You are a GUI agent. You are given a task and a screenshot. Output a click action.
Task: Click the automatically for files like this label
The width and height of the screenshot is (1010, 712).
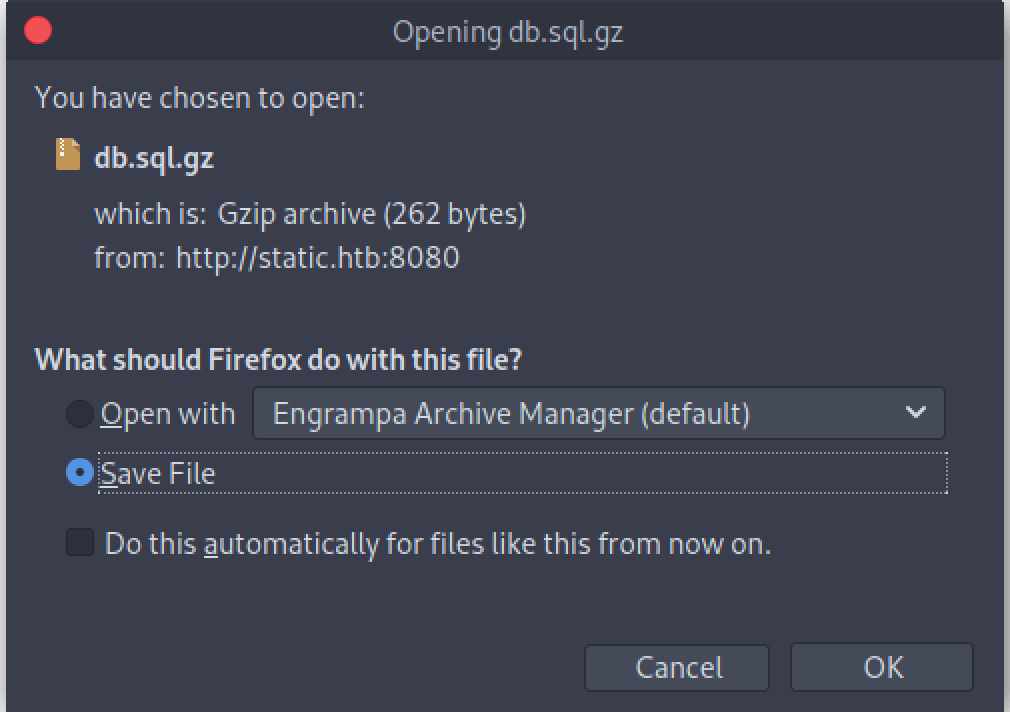pyautogui.click(x=438, y=544)
